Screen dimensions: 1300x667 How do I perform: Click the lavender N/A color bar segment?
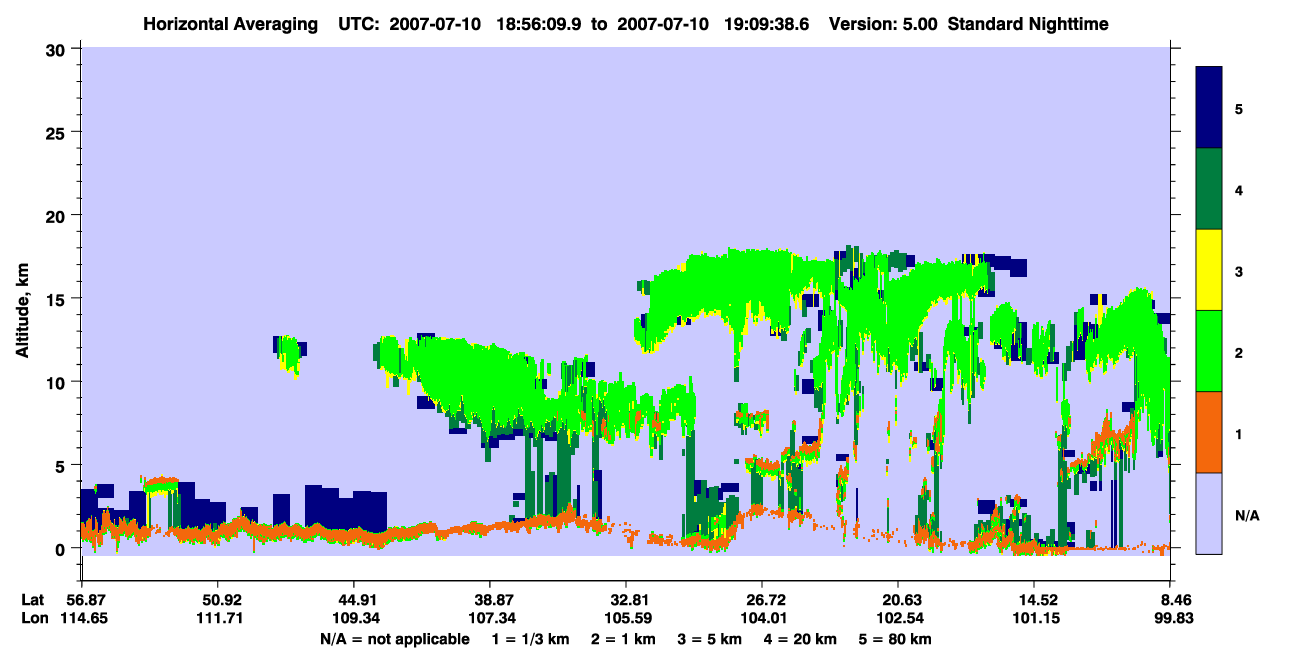pyautogui.click(x=1209, y=513)
